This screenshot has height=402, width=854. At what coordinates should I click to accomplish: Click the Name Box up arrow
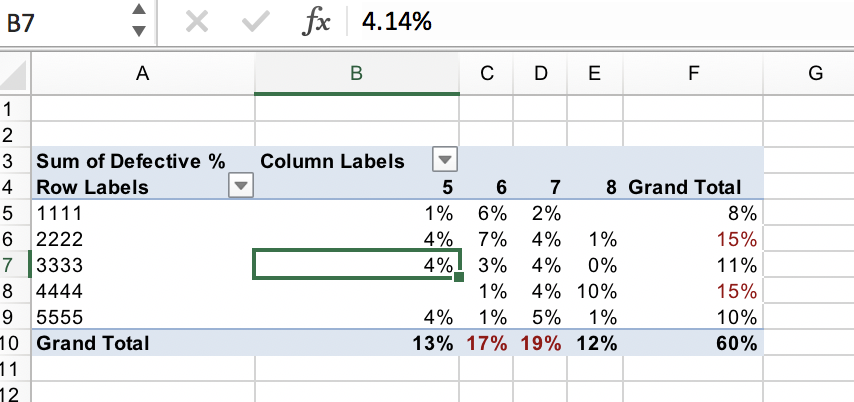[139, 10]
